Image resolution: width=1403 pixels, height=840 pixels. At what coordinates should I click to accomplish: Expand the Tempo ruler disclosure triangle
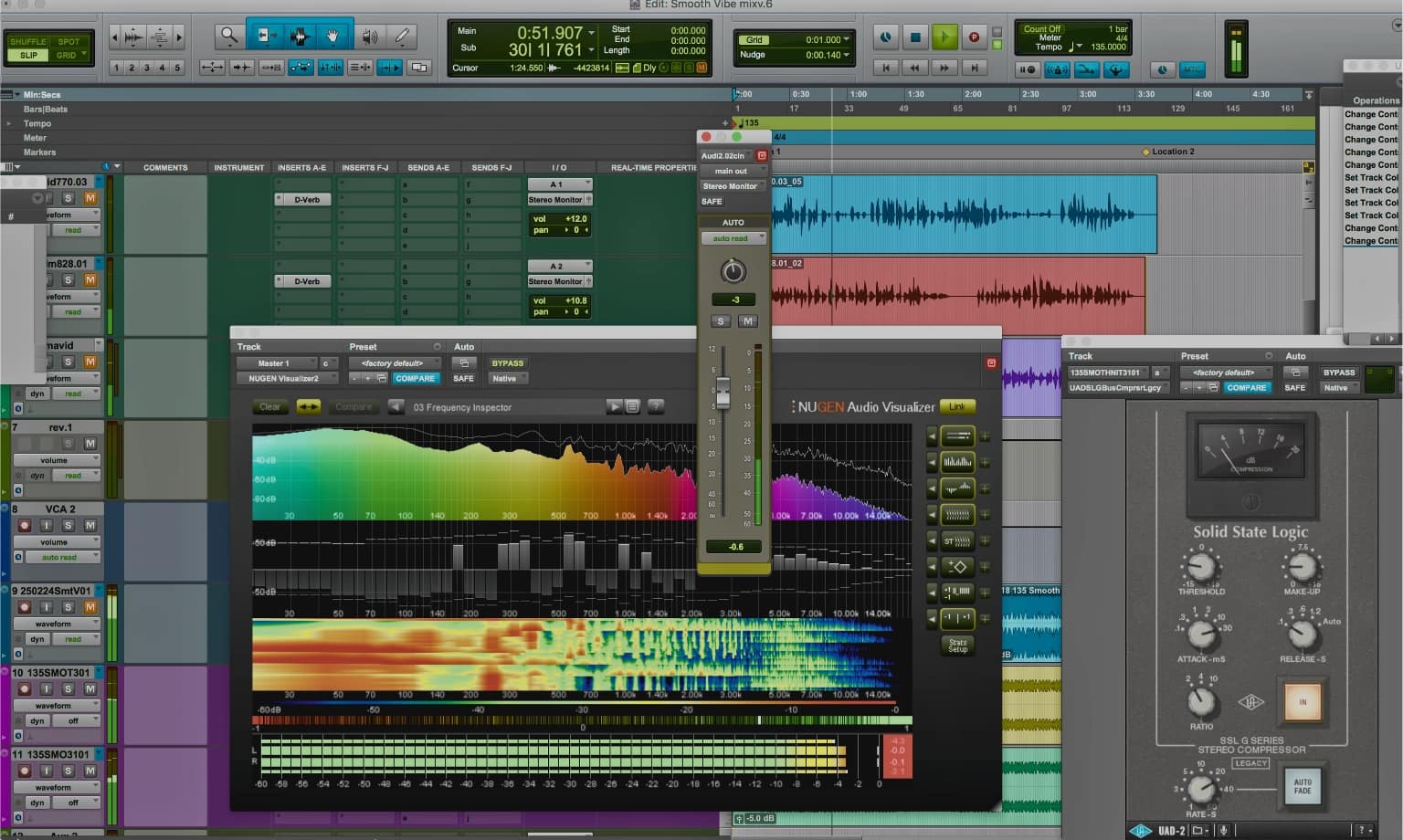click(x=9, y=123)
